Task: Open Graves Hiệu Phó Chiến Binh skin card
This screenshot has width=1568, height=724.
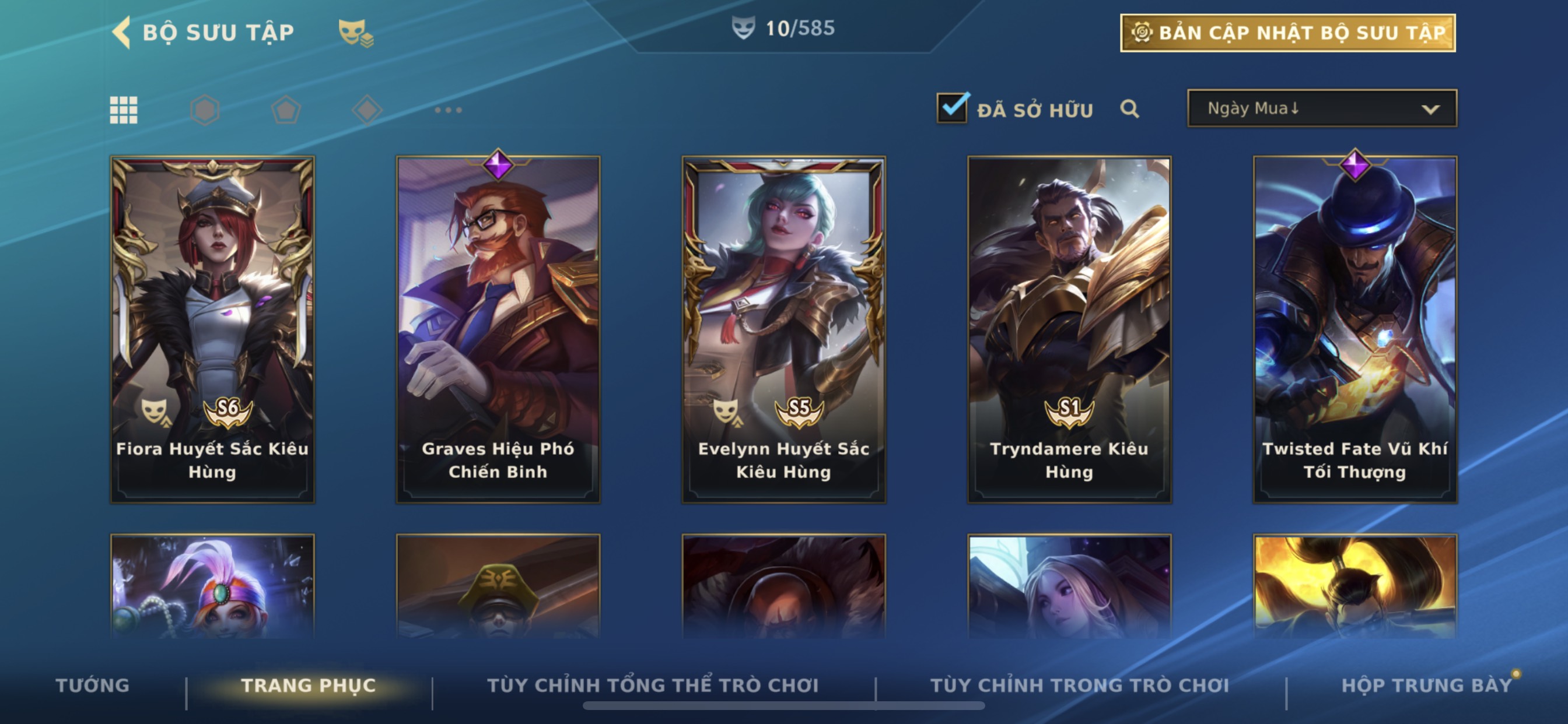Action: click(x=498, y=329)
